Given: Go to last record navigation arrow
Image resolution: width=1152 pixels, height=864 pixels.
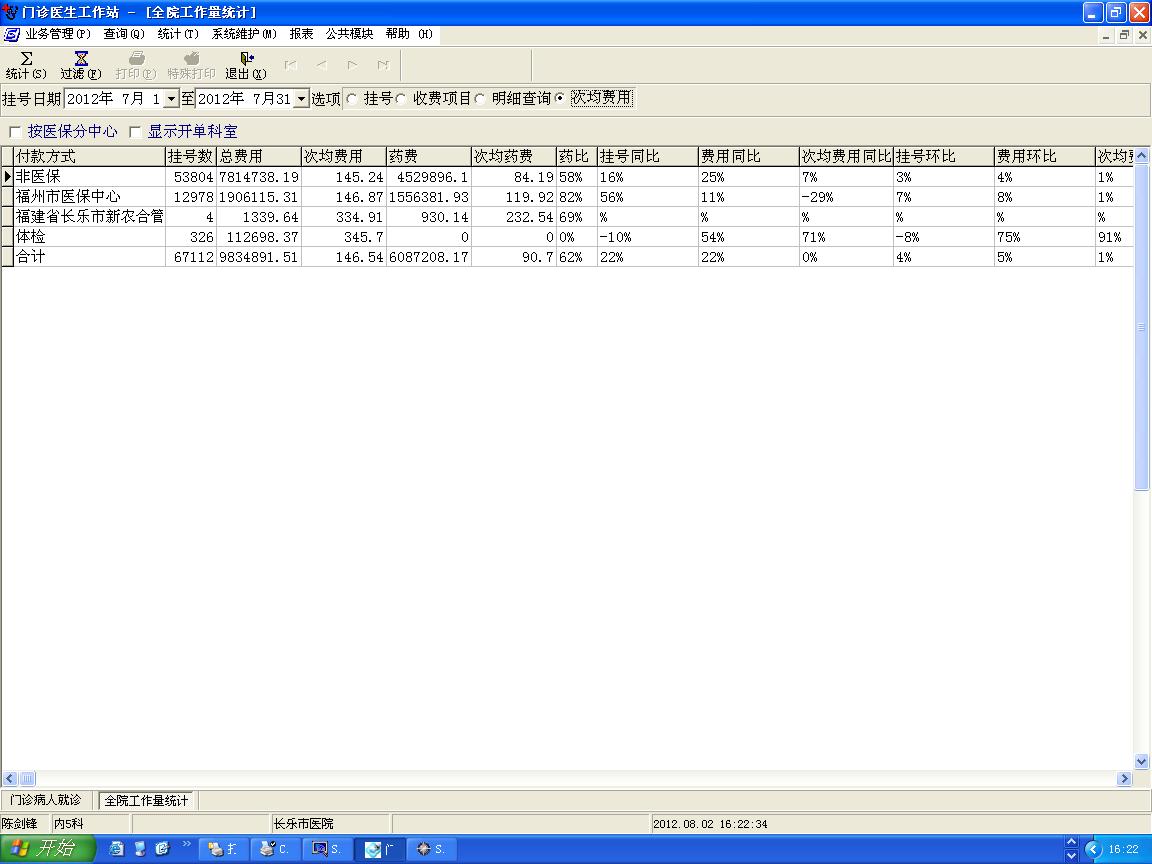Looking at the screenshot, I should (383, 65).
